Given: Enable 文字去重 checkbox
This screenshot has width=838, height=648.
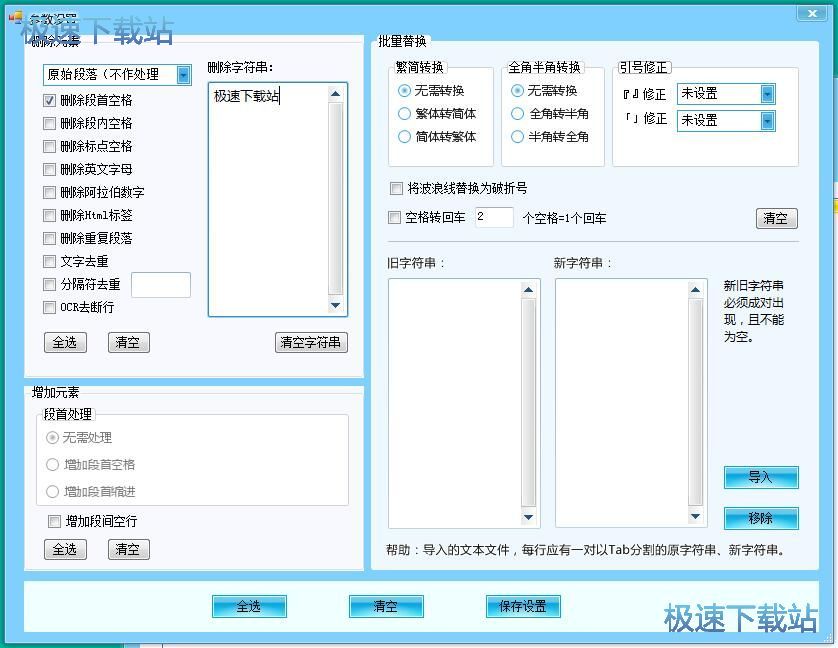Looking at the screenshot, I should [x=49, y=261].
